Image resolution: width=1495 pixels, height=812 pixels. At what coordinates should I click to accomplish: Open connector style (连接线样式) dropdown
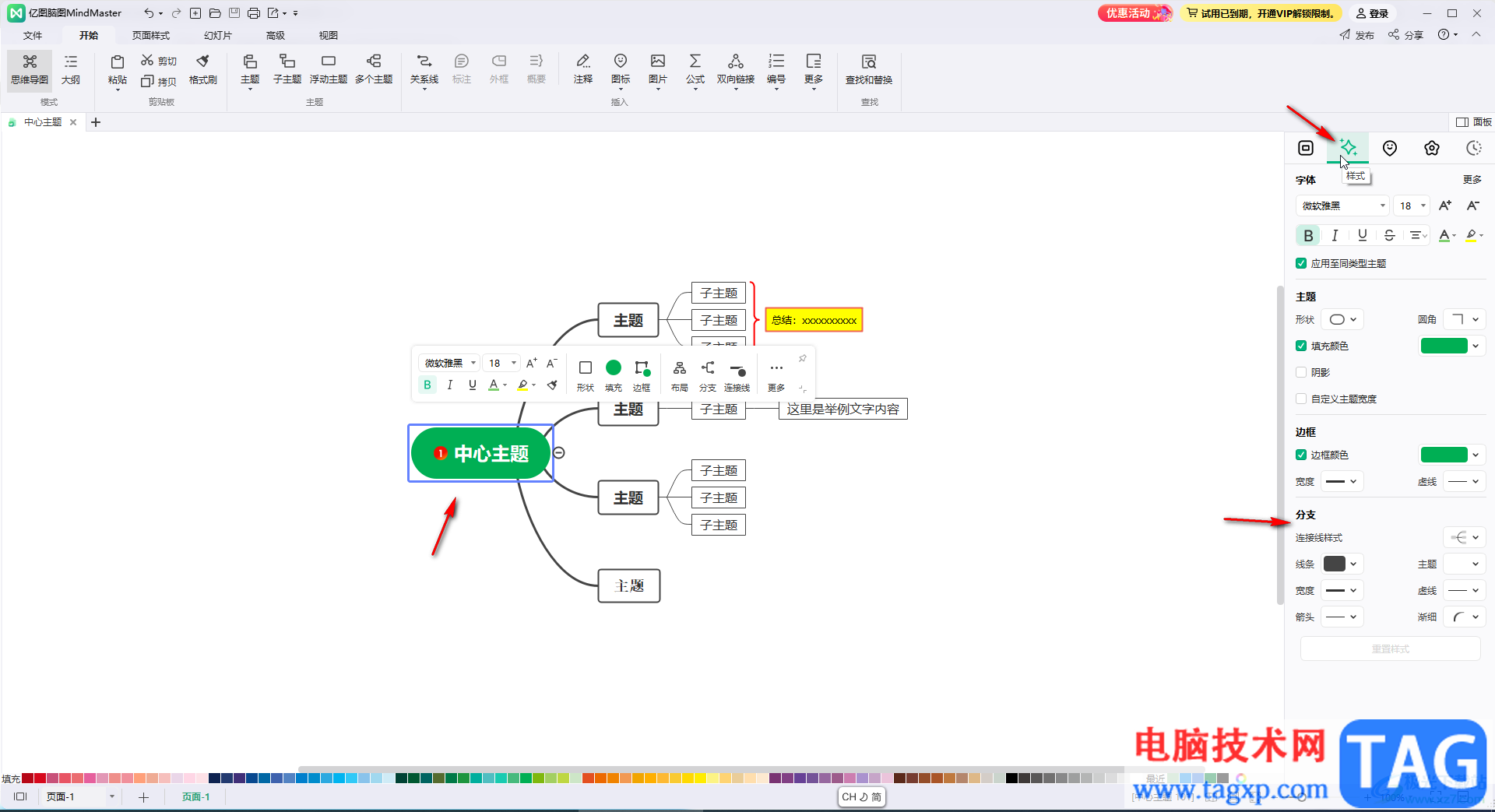click(x=1465, y=537)
